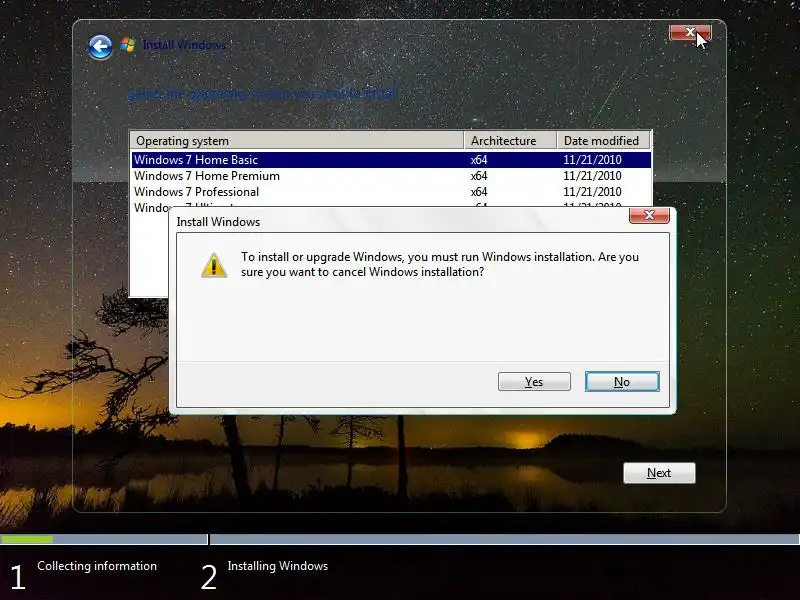800x600 pixels.
Task: Sort by Architecture column header
Action: (x=511, y=140)
